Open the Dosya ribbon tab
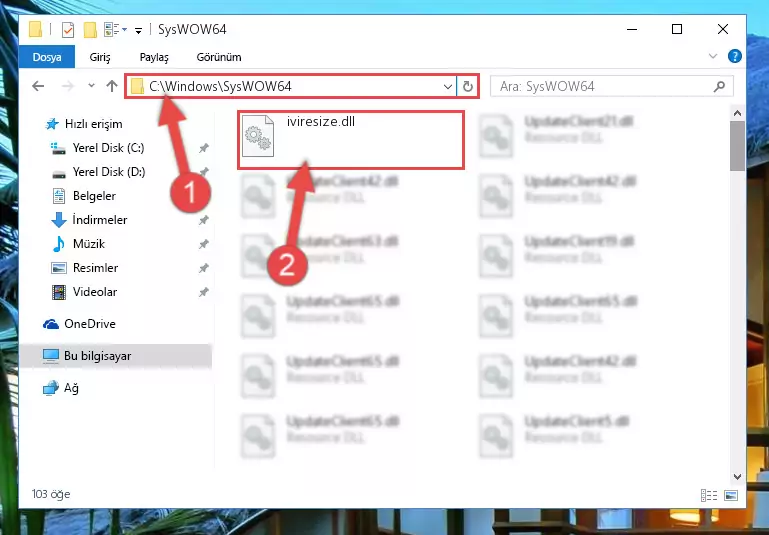The height and width of the screenshot is (535, 769). pos(47,57)
